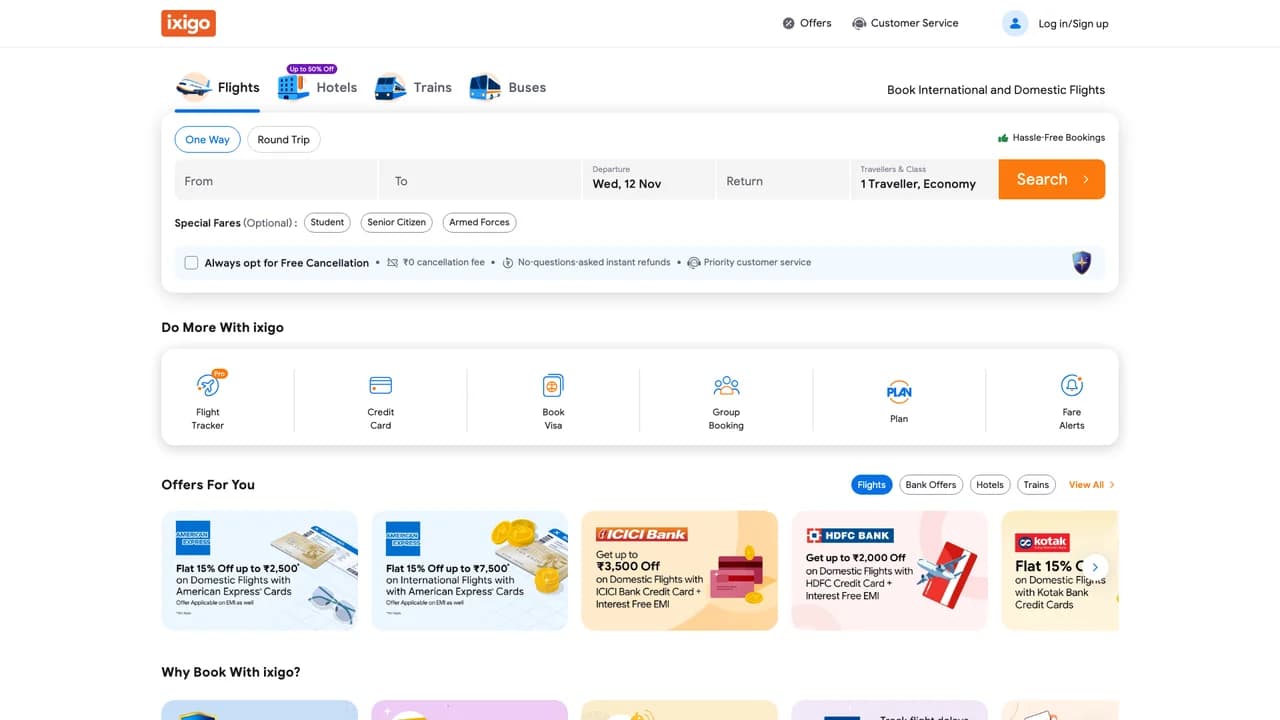Open the Group Booking icon

point(726,385)
